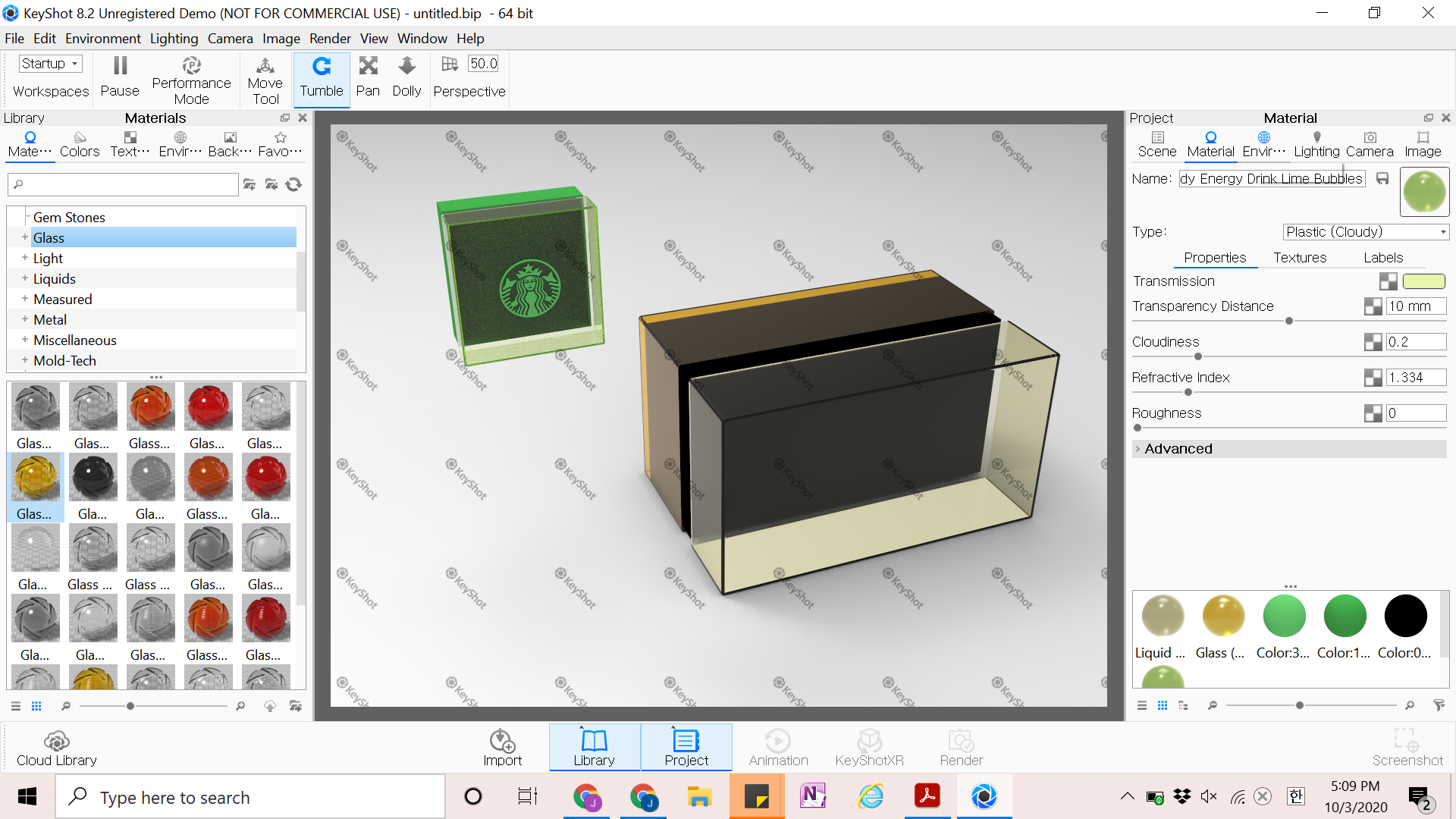Click the Transmission color swatch
Screen dimensions: 1456x819
(x=1423, y=281)
